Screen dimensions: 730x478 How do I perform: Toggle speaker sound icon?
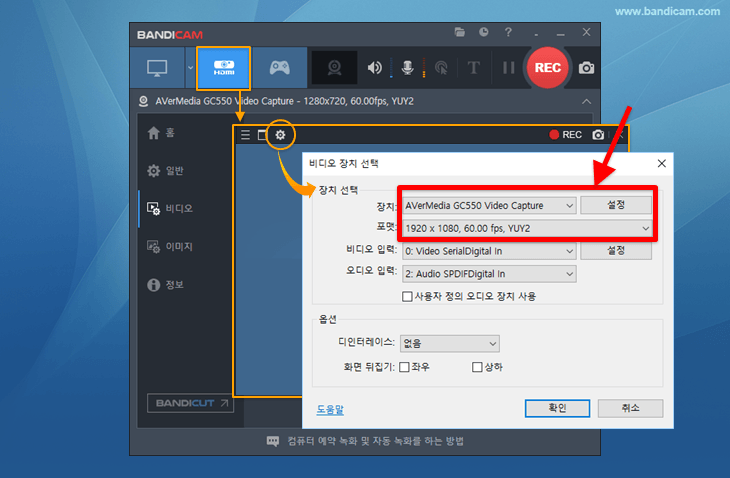pos(374,68)
